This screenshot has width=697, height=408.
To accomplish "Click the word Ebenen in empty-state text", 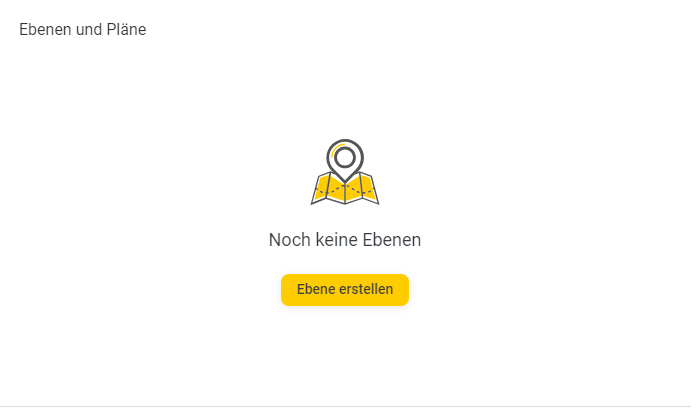I will [x=392, y=240].
